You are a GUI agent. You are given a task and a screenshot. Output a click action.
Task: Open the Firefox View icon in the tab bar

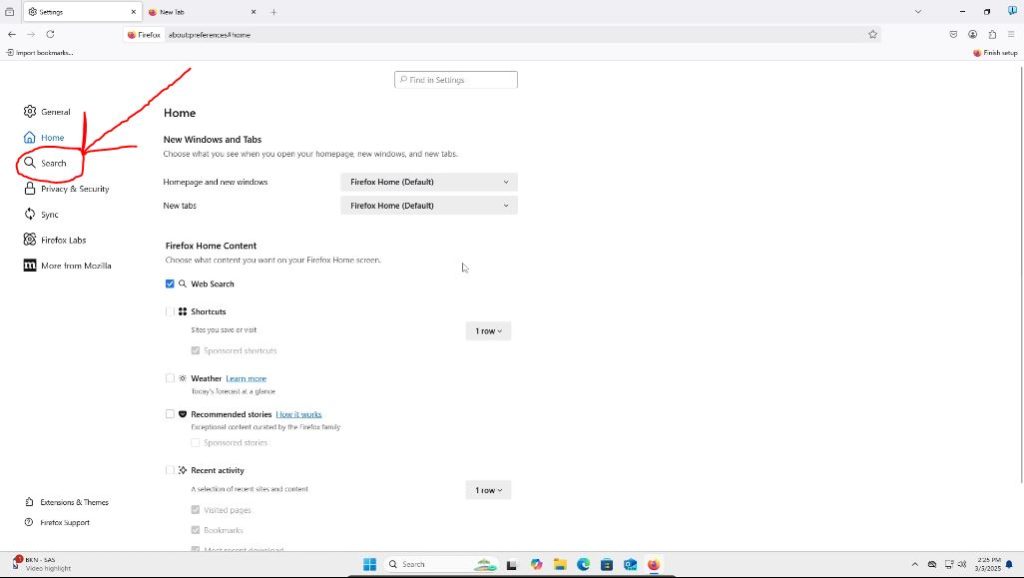9,12
